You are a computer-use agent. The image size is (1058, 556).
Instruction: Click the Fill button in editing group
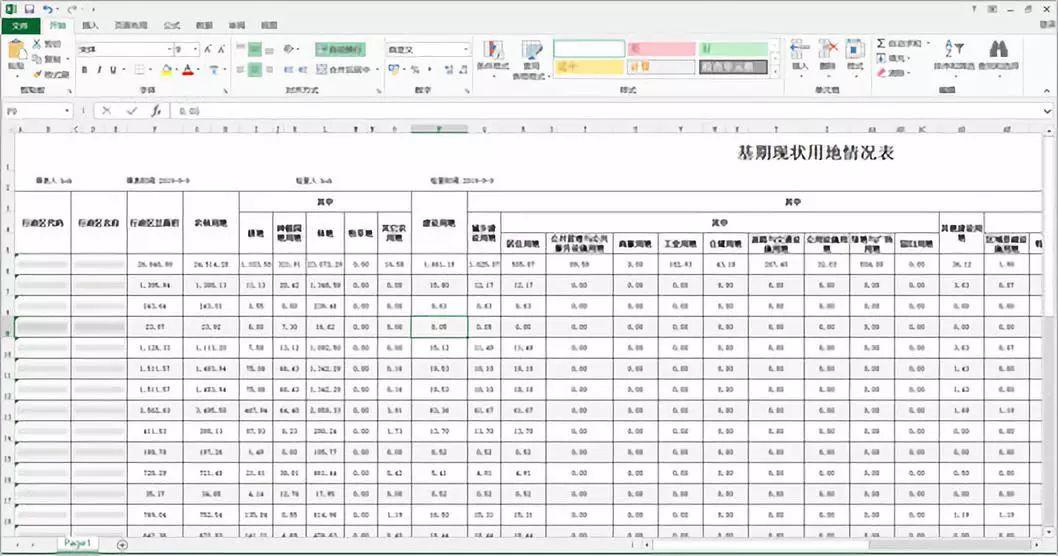pos(891,59)
